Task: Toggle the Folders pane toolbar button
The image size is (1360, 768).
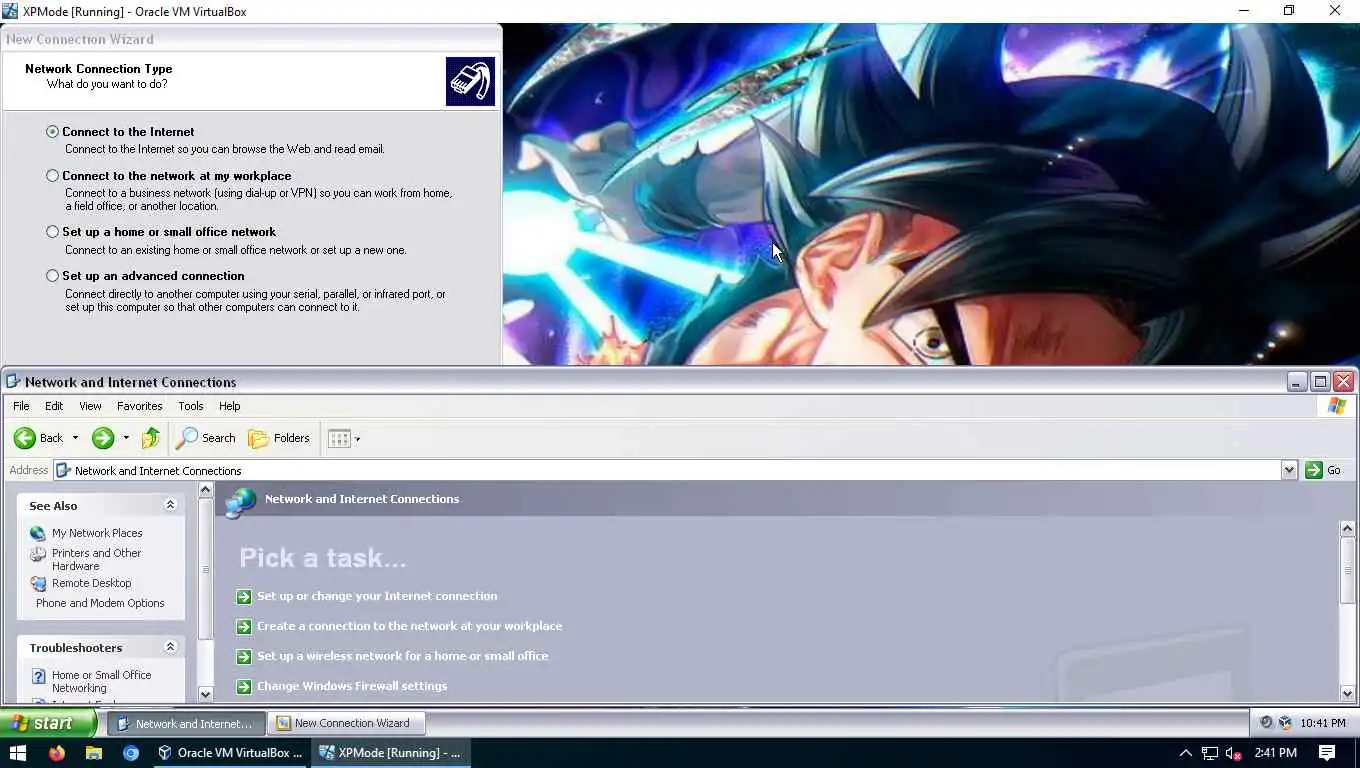Action: [x=279, y=438]
